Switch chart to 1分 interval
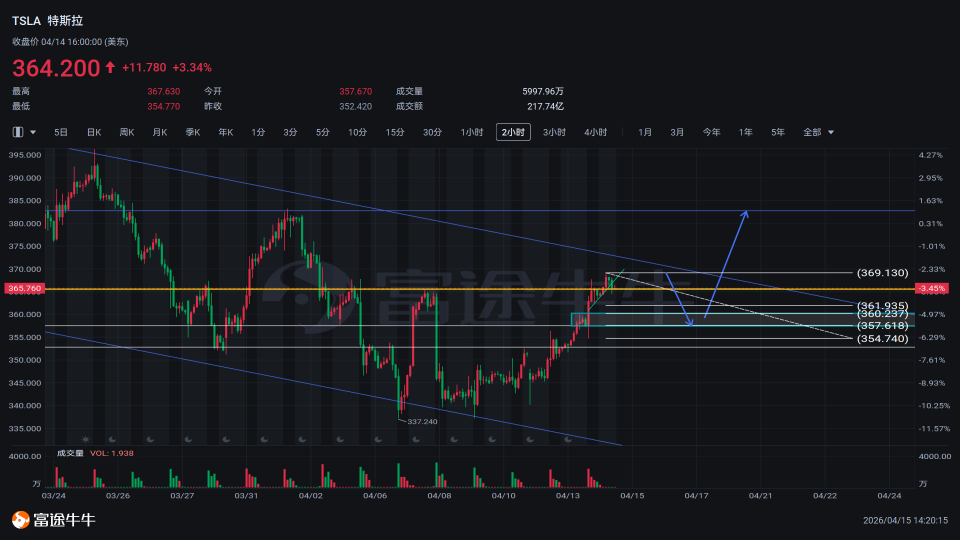This screenshot has width=960, height=540. pyautogui.click(x=258, y=132)
